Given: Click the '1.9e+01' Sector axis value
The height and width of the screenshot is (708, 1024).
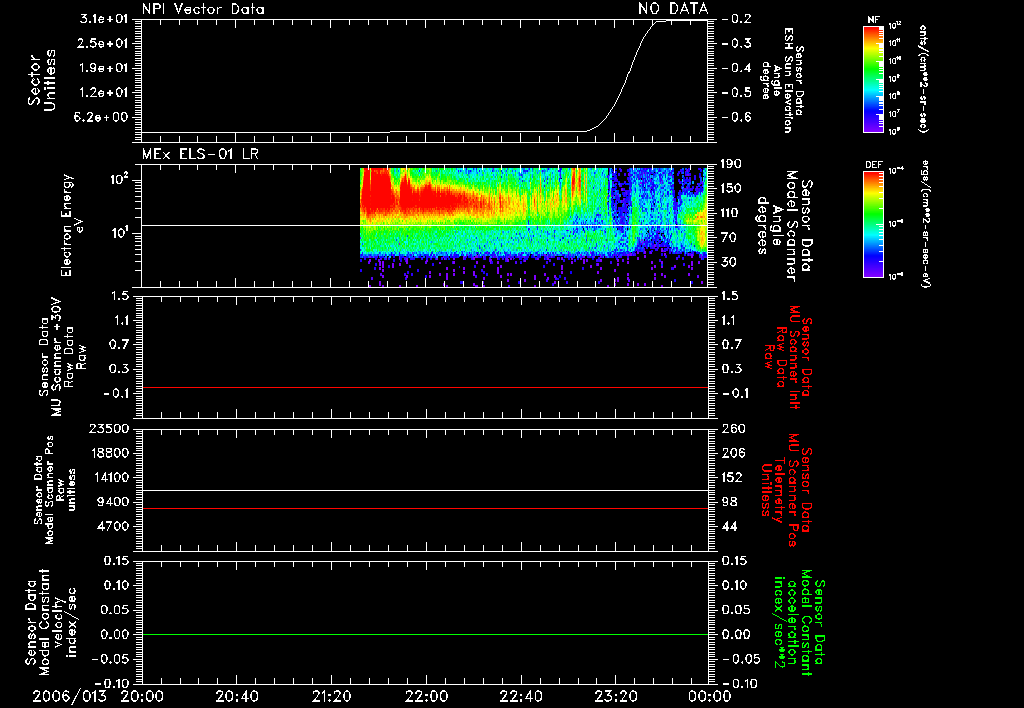Looking at the screenshot, I should pyautogui.click(x=104, y=68).
